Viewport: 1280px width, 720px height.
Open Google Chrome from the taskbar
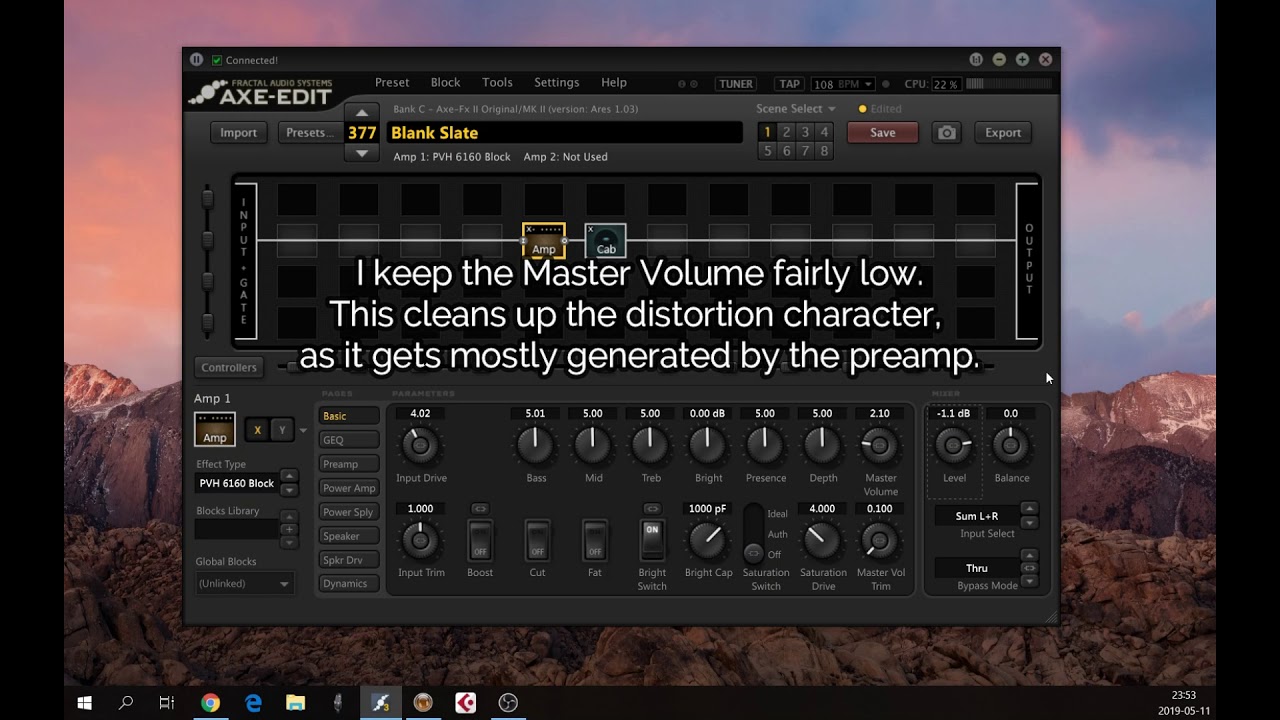(x=210, y=703)
